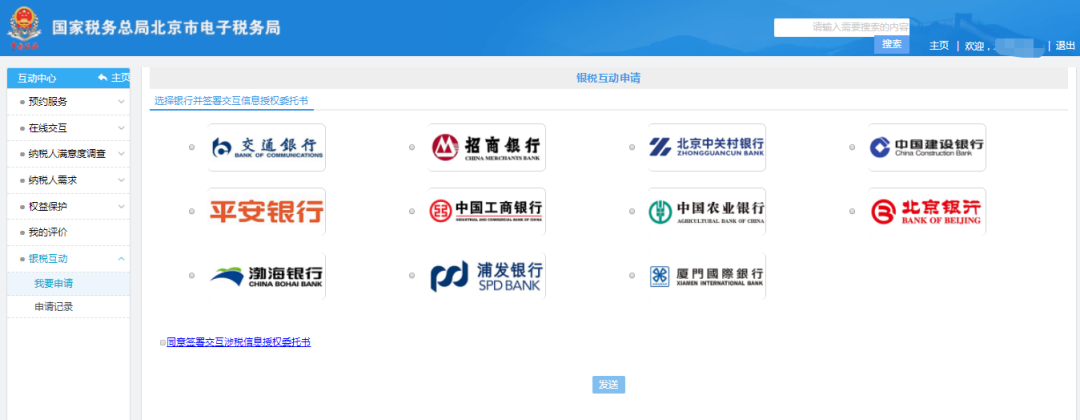Click the 浦发银行 SPD Bank logo

coord(486,275)
